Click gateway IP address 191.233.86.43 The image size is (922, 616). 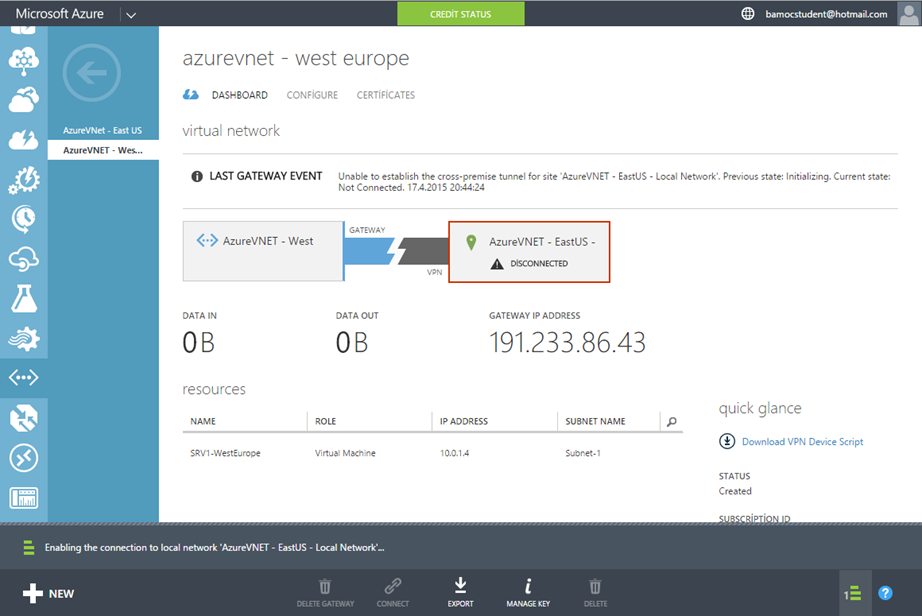click(x=567, y=343)
